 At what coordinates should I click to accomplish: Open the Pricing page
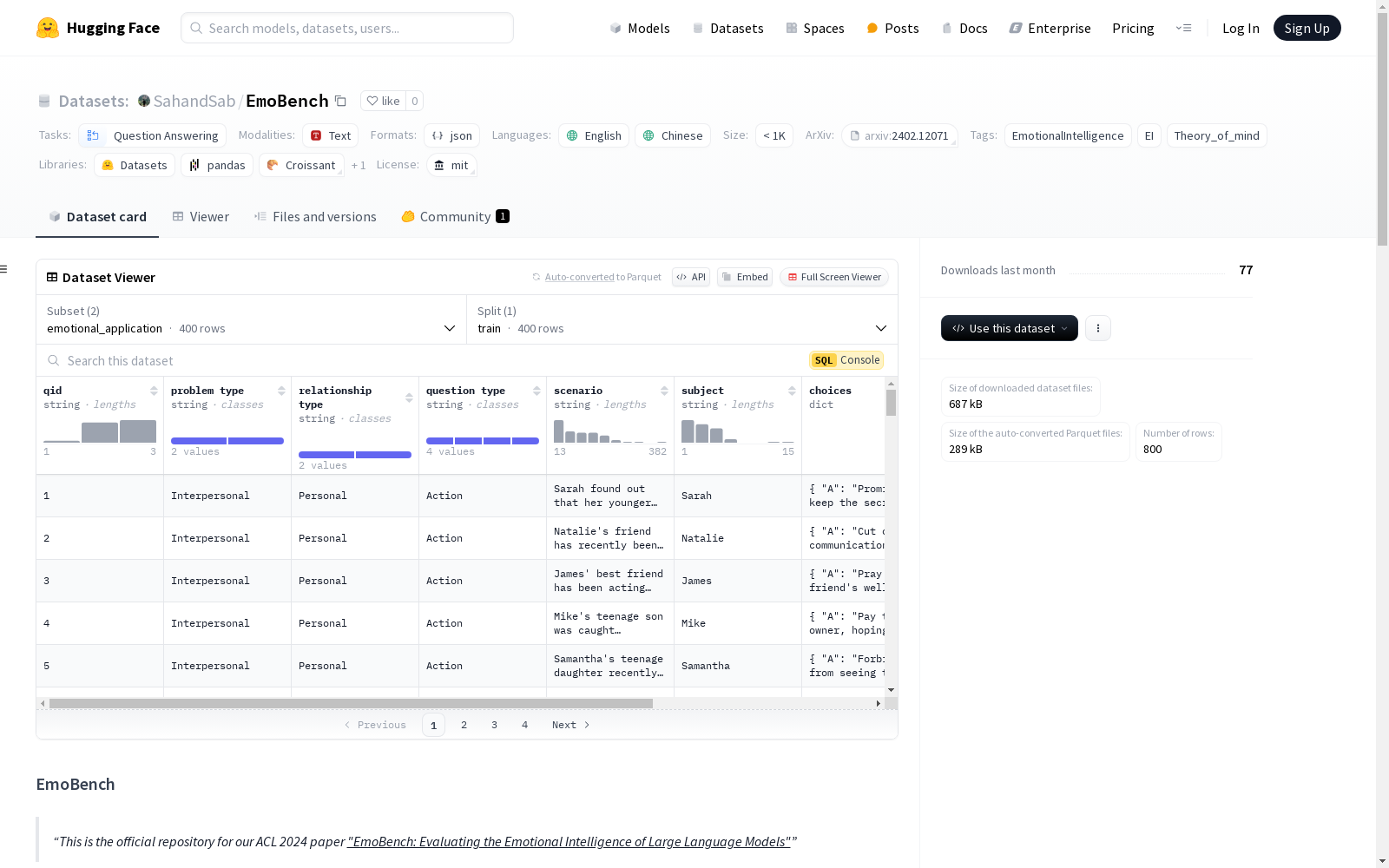(1133, 28)
